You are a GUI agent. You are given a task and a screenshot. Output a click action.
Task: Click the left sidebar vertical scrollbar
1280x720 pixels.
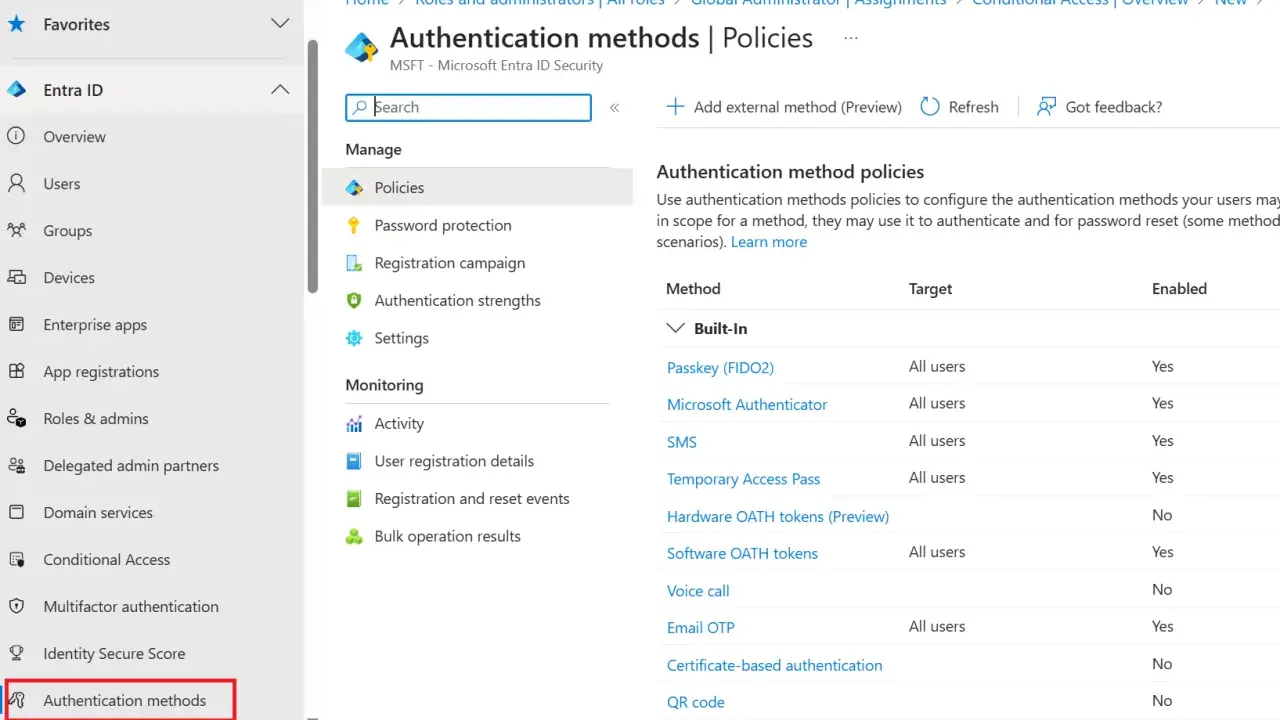tap(312, 166)
